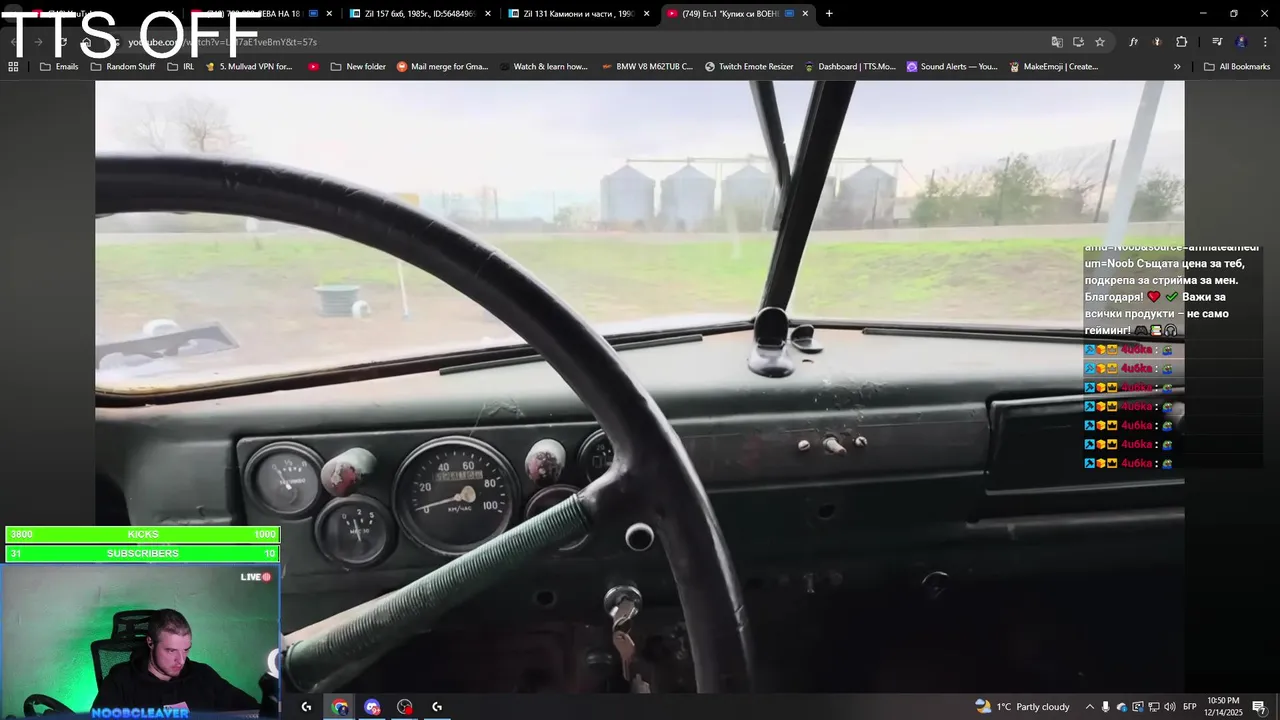Open OBS Studio from the taskbar

(x=404, y=707)
